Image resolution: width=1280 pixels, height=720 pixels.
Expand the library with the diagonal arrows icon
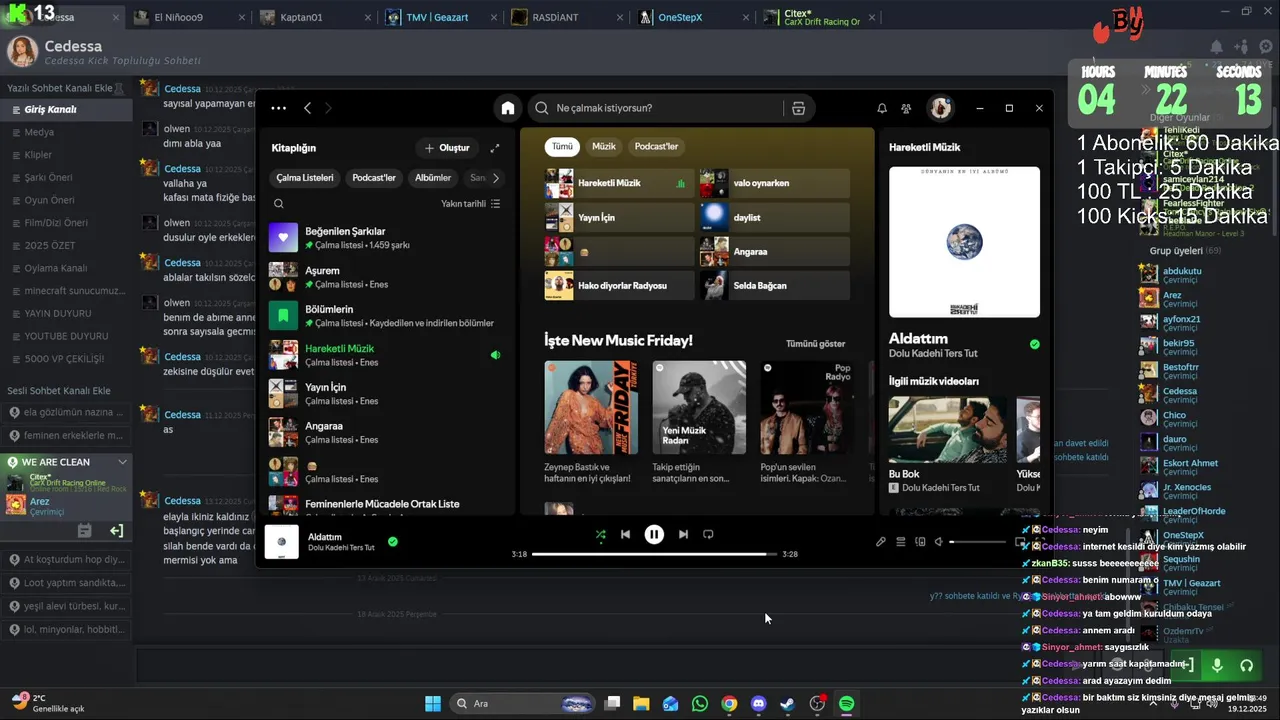click(x=495, y=148)
